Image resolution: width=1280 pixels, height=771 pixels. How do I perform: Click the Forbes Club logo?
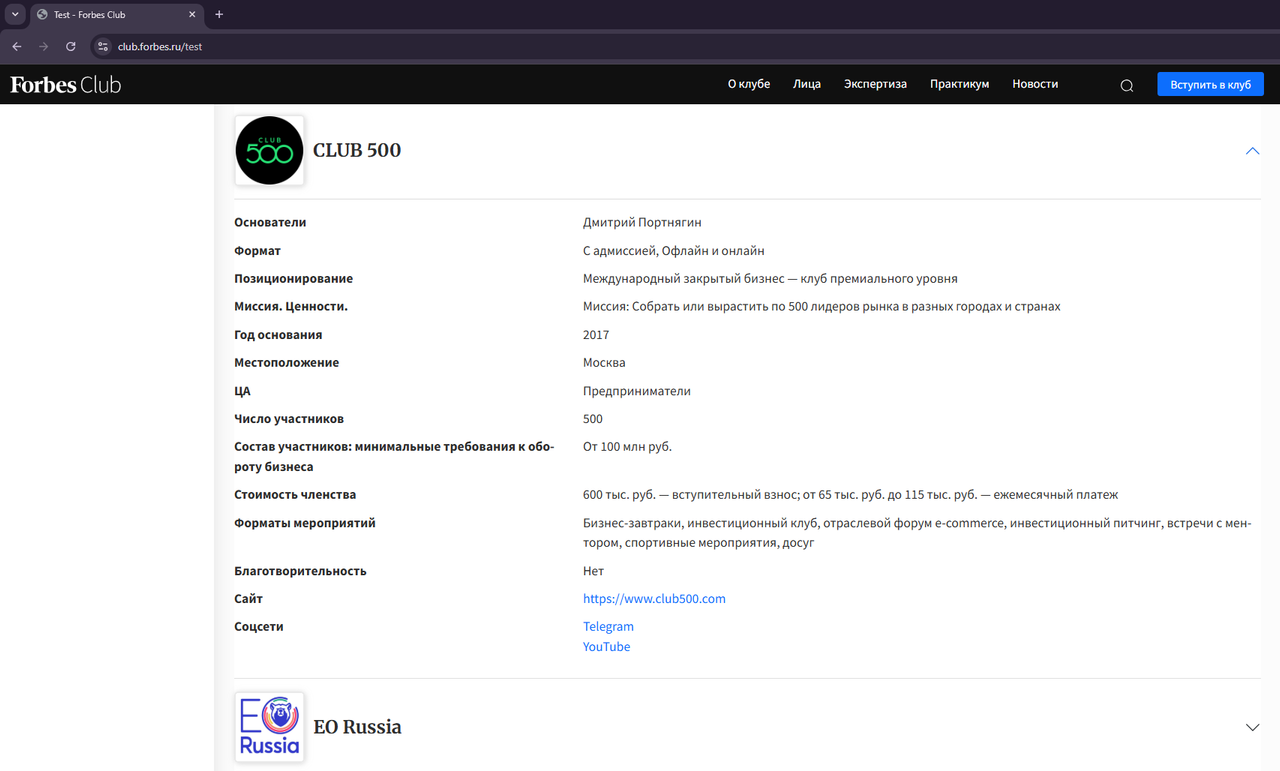click(66, 85)
